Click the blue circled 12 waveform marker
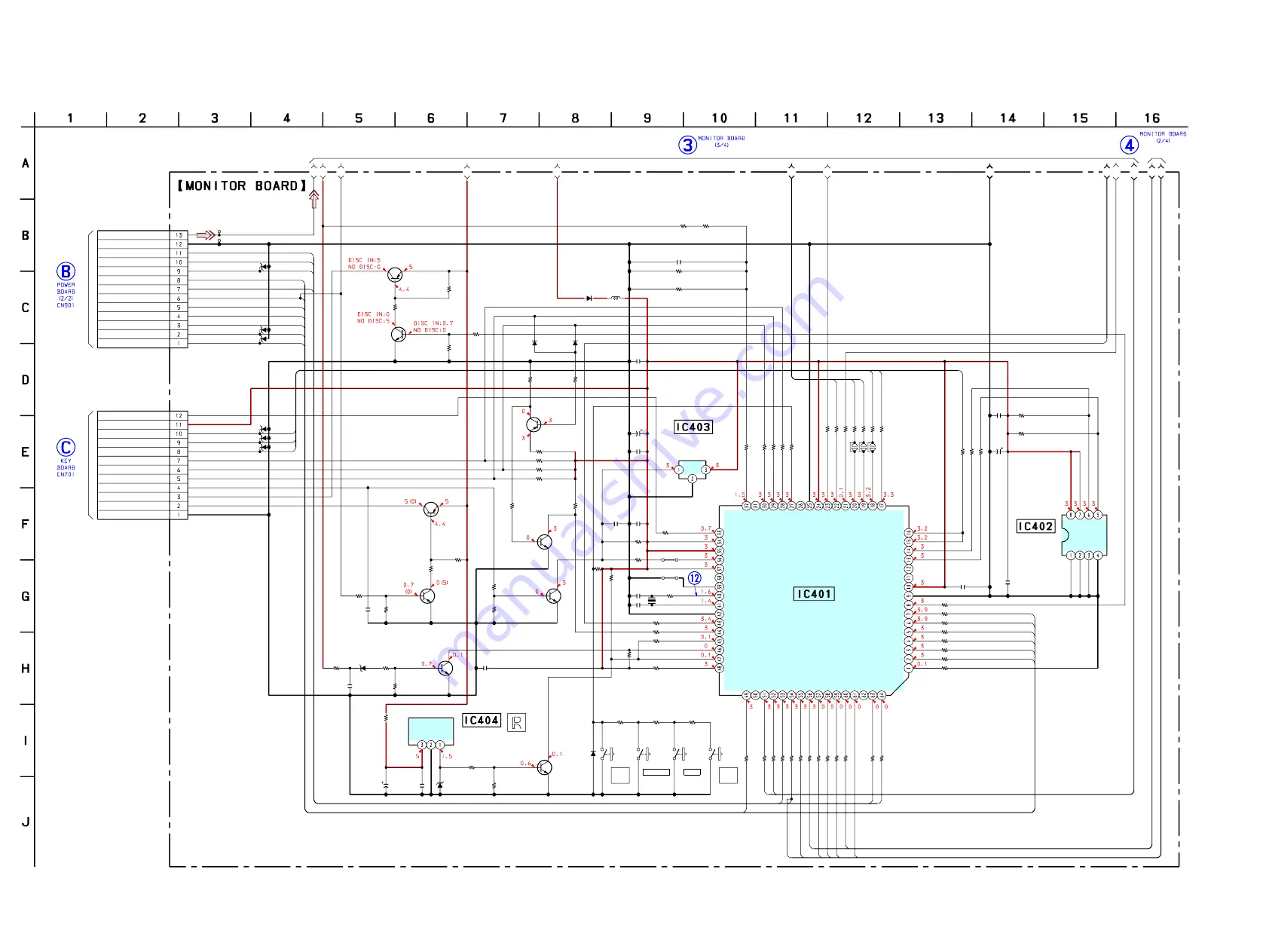 coord(695,578)
